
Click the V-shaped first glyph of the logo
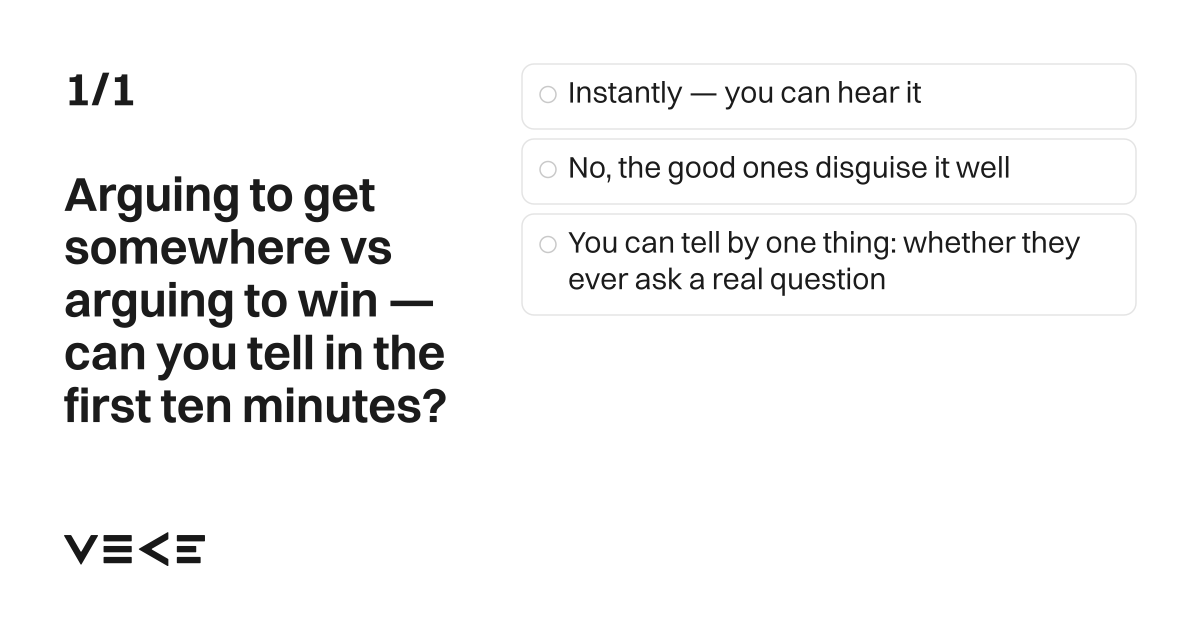click(x=81, y=550)
